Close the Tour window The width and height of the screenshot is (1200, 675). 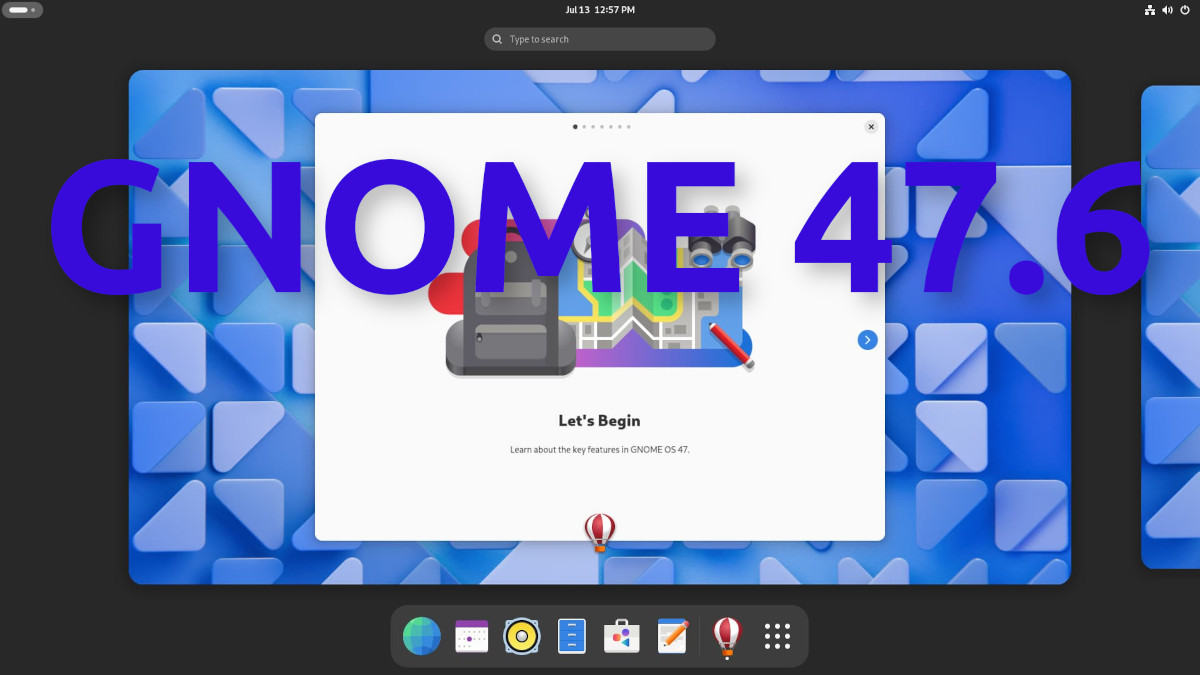871,127
